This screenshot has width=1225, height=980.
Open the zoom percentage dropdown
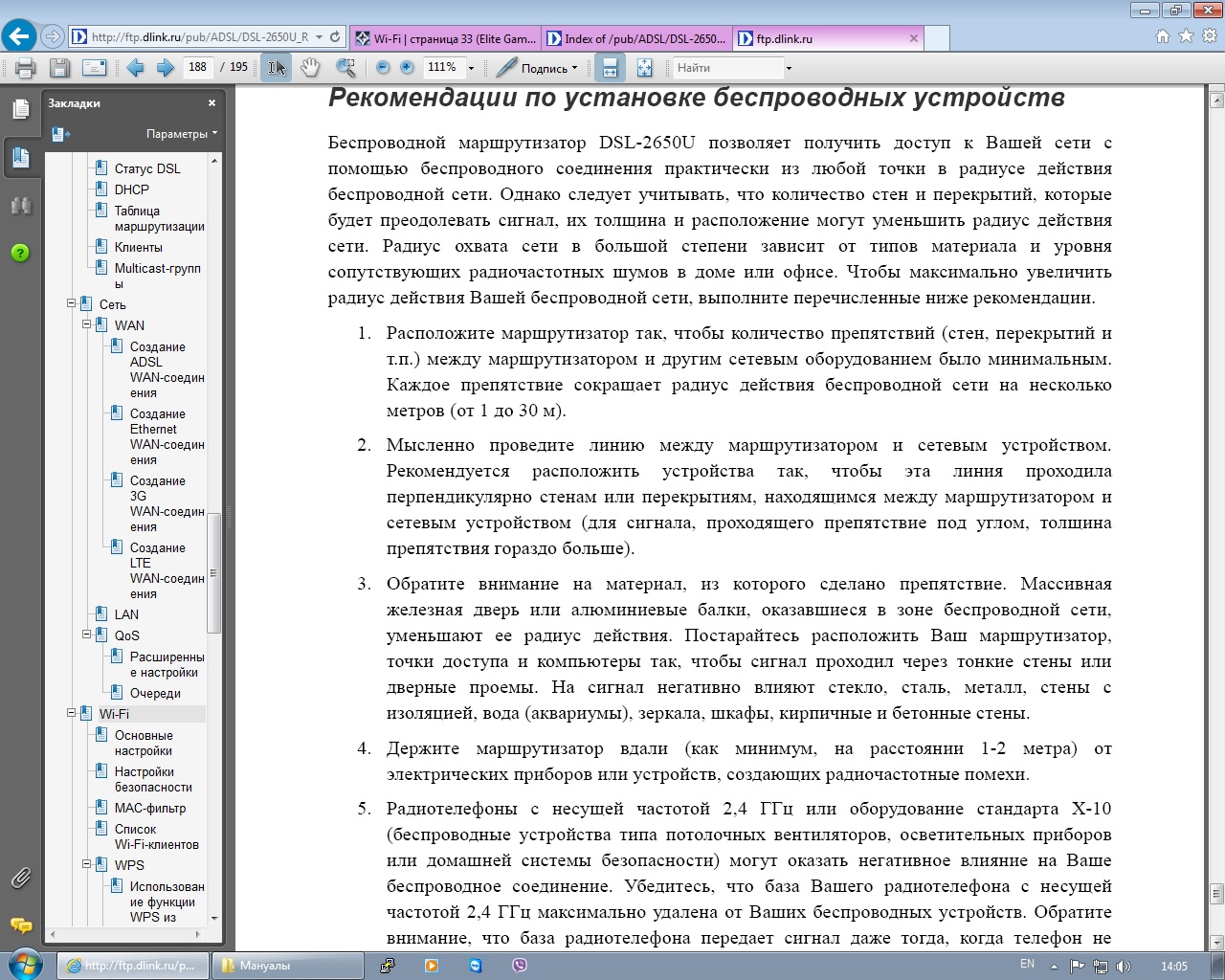click(471, 68)
